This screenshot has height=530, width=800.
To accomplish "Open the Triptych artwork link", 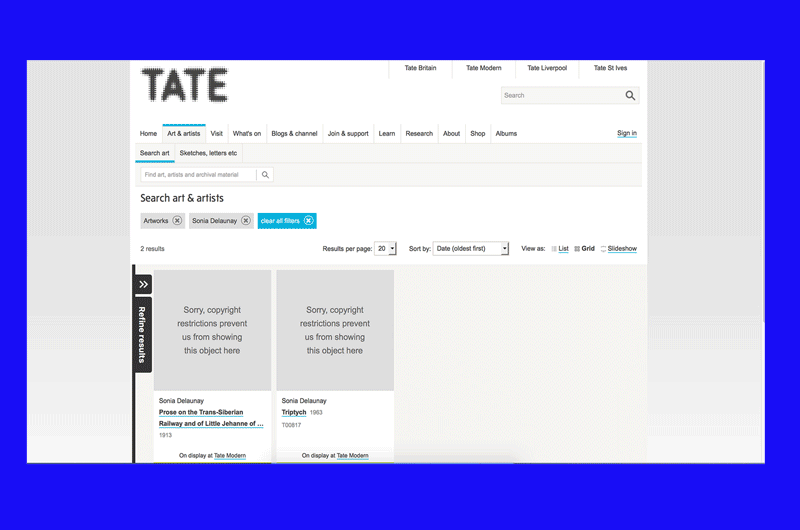I will (294, 412).
